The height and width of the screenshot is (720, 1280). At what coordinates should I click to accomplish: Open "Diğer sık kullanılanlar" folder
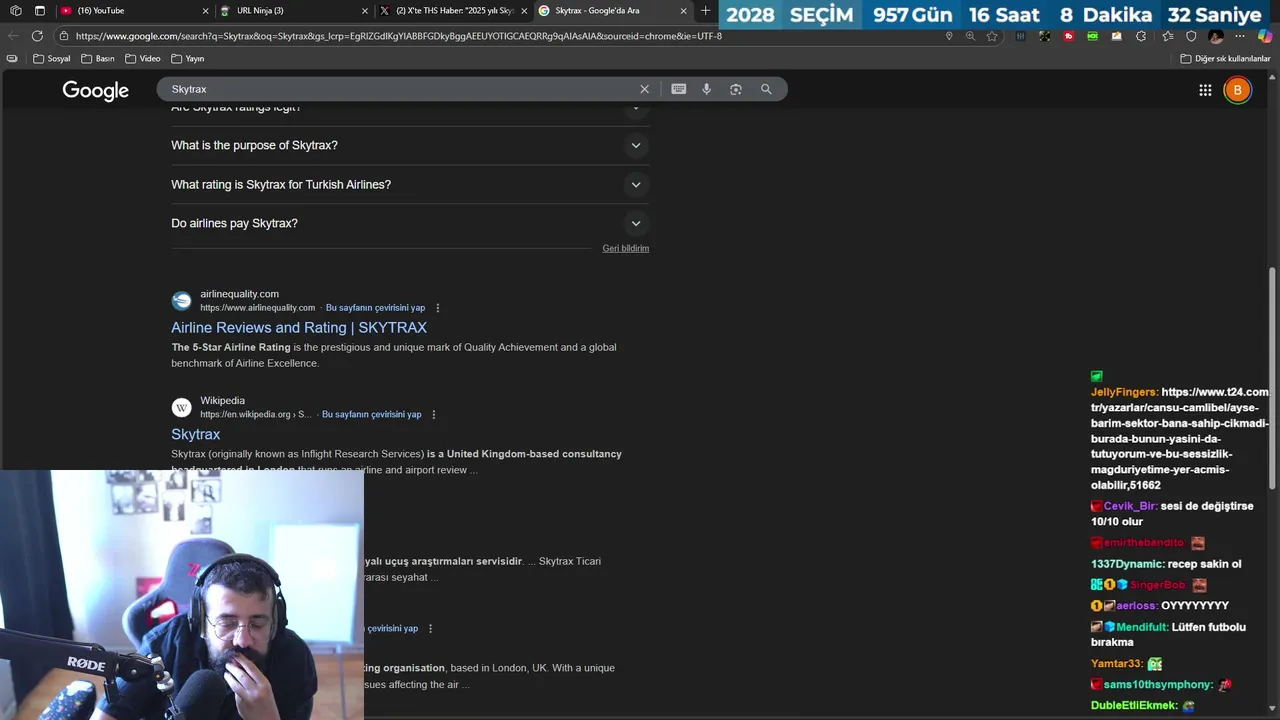(1225, 59)
